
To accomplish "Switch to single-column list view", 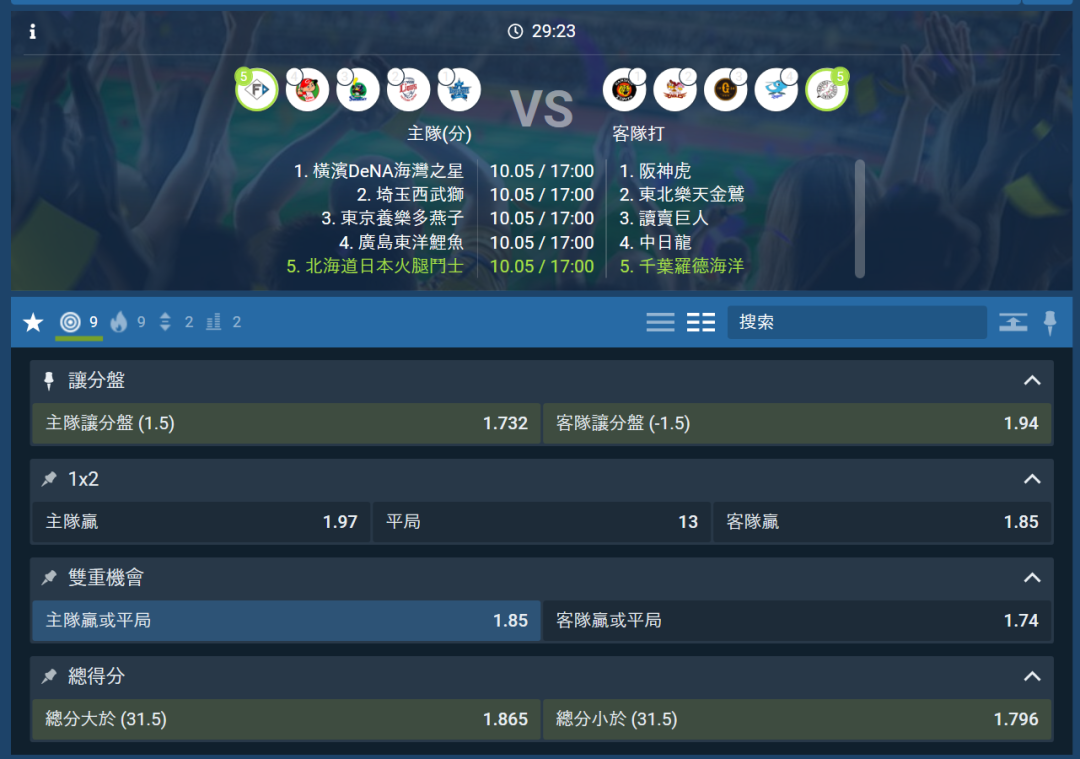I will point(660,322).
